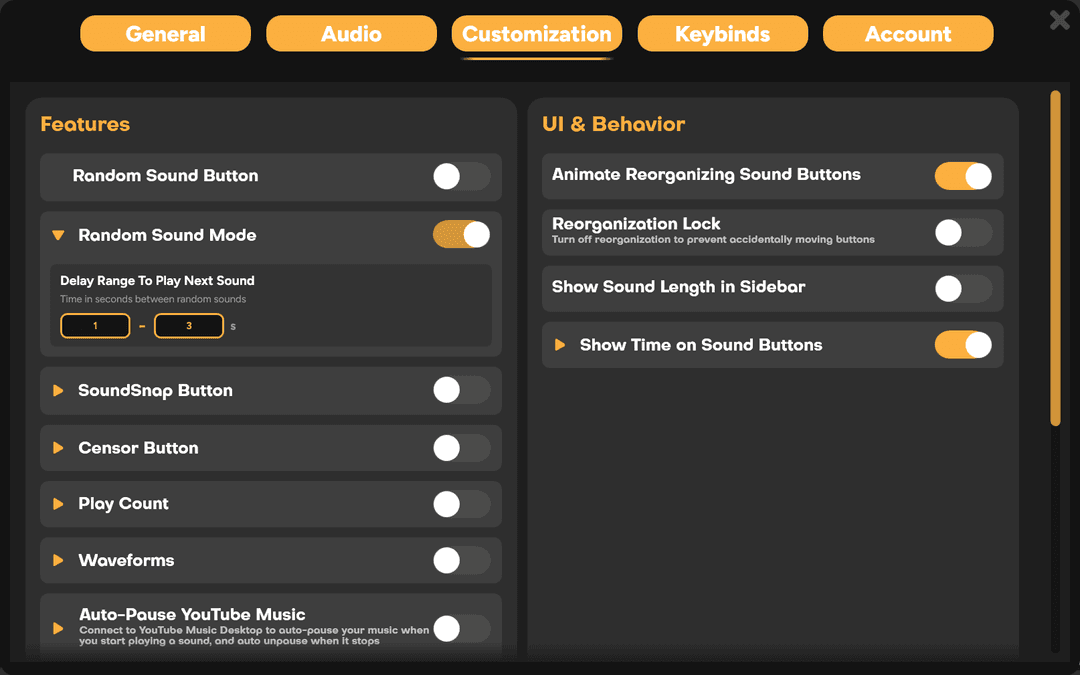Turn on Play Count
The width and height of the screenshot is (1080, 675).
click(x=461, y=503)
